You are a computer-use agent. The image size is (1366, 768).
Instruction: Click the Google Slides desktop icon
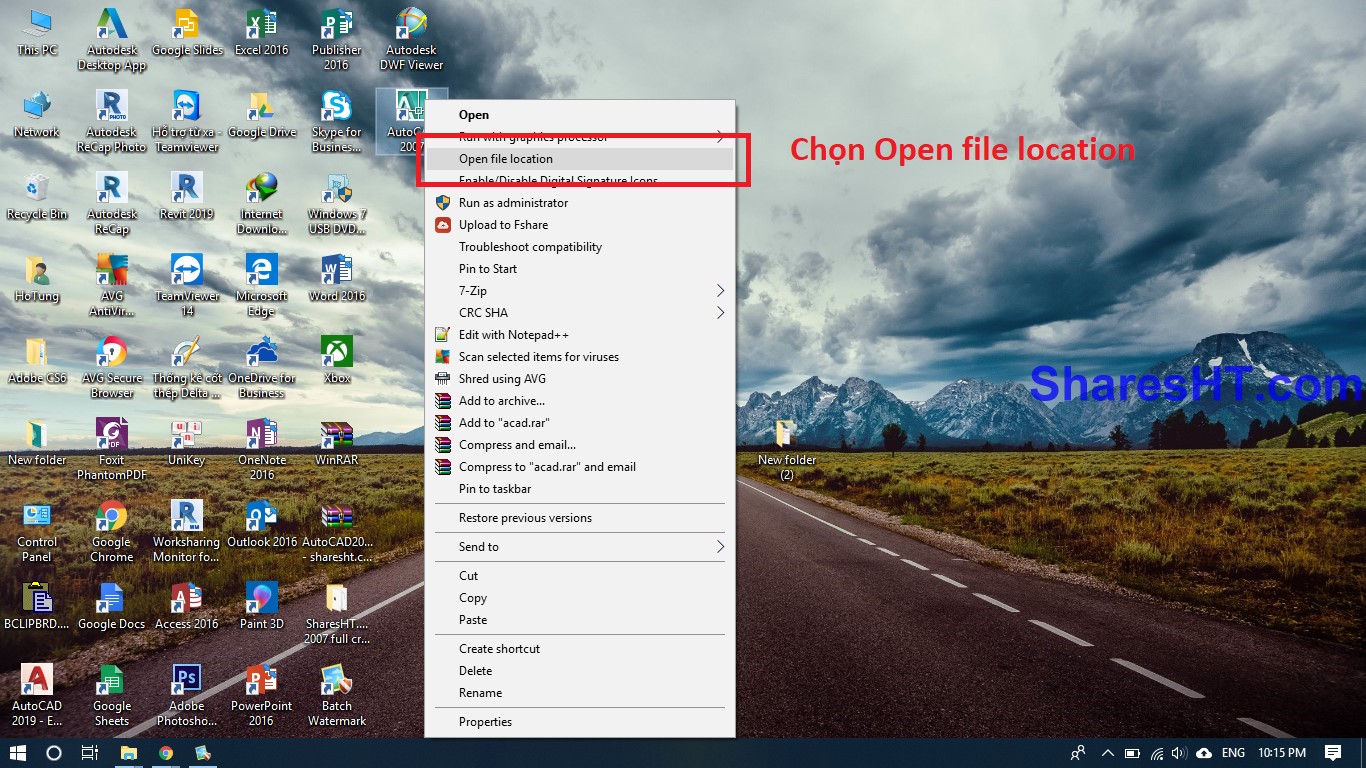point(187,33)
